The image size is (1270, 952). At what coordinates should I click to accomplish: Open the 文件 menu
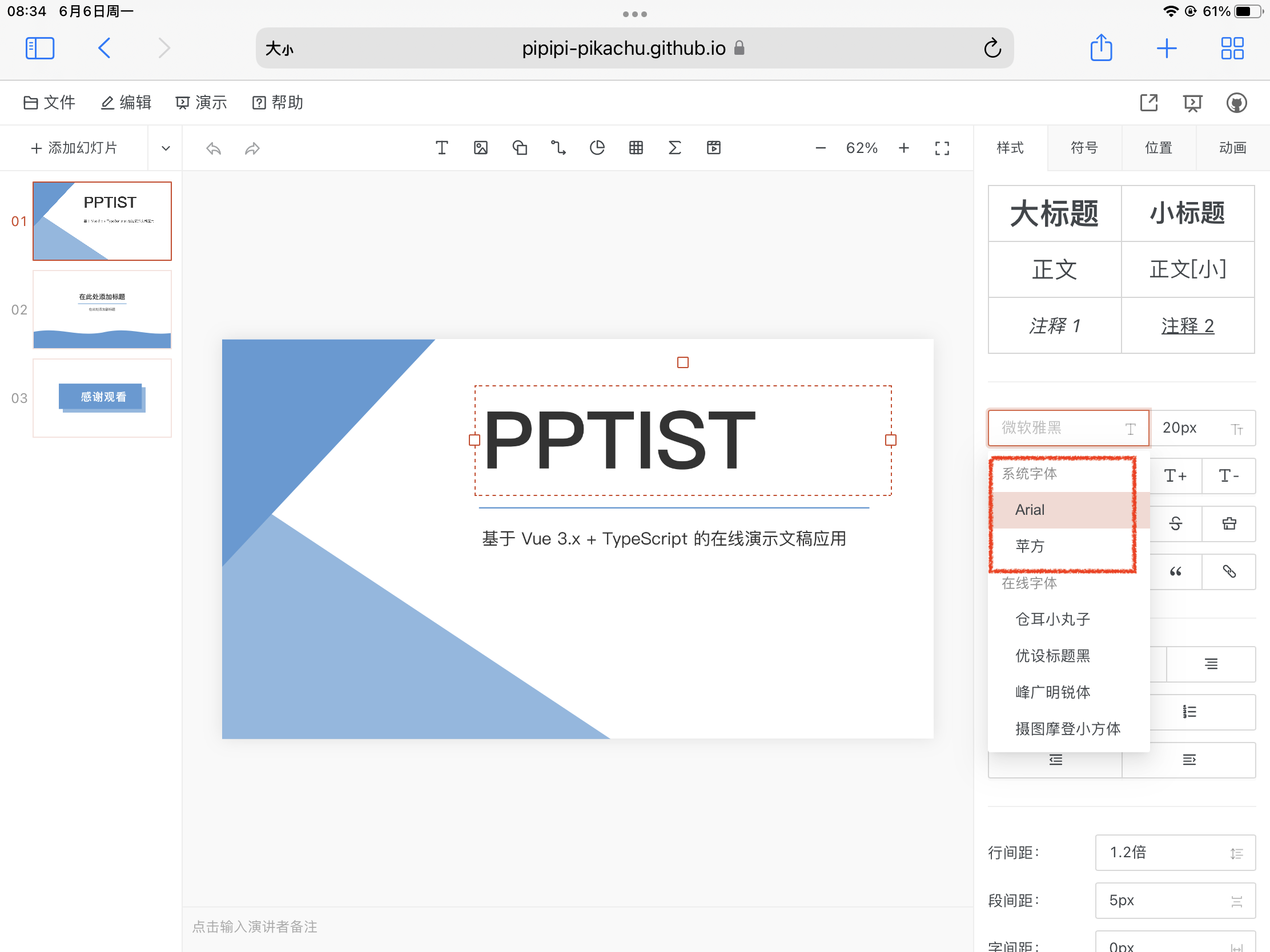click(49, 102)
